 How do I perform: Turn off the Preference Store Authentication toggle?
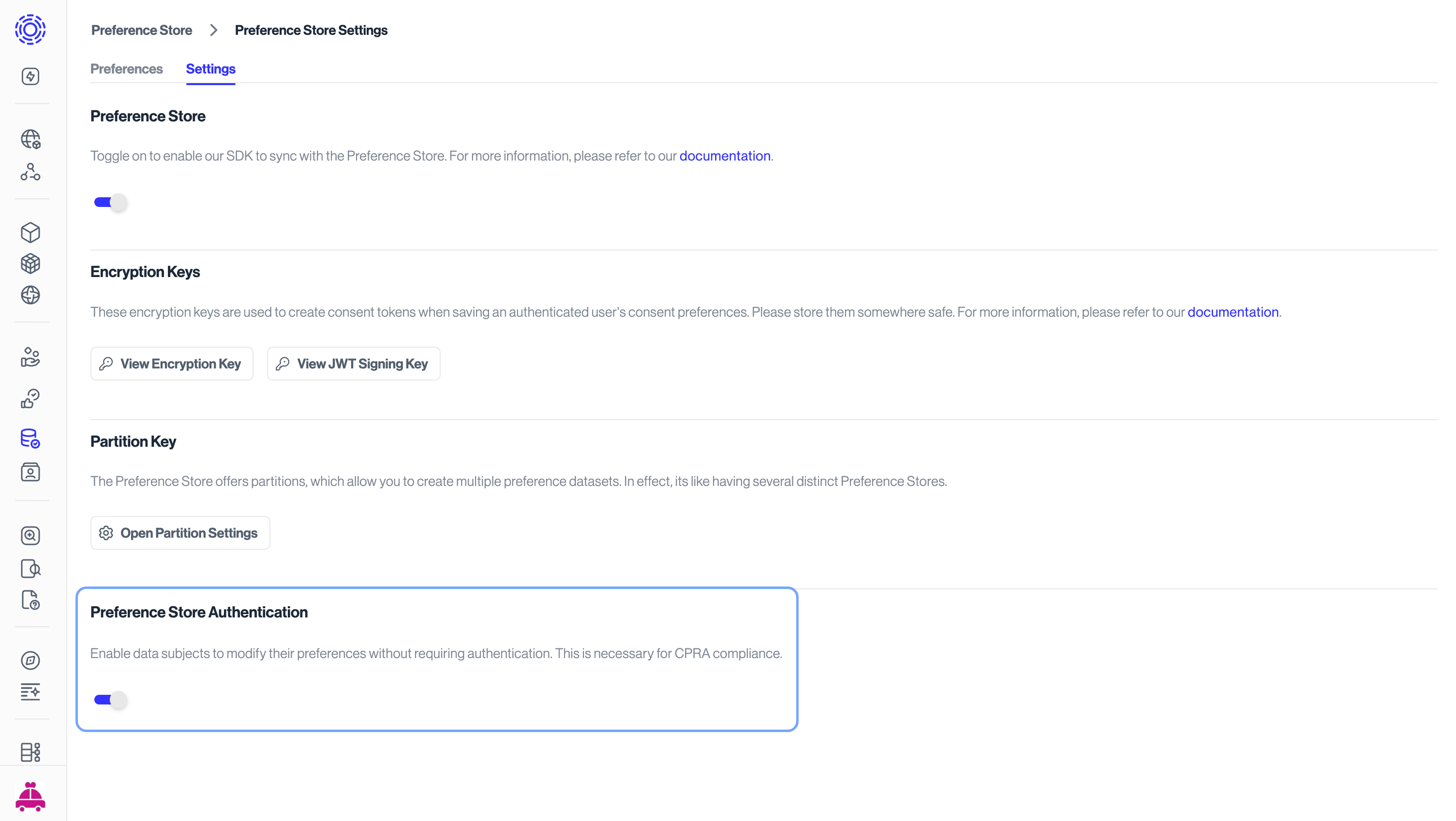click(x=110, y=700)
